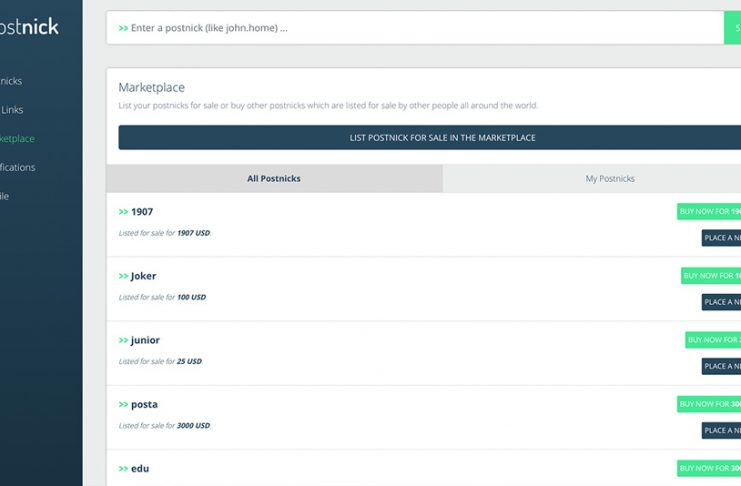The image size is (741, 486).
Task: Click Buy Now button for edu
Action: tap(709, 469)
